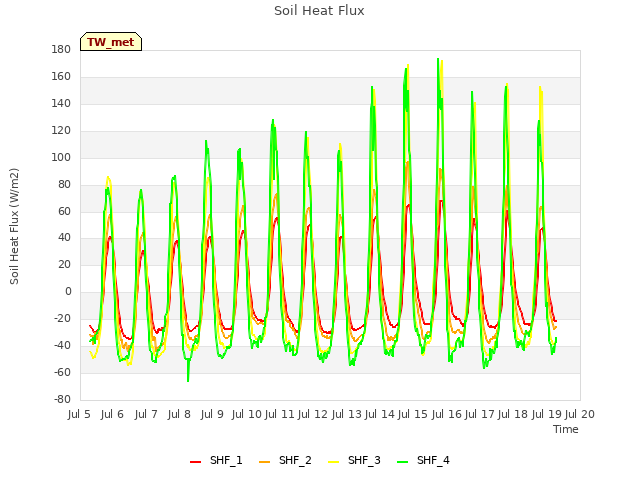Screen dimensions: 640x480
Task: Click the -20 y-axis tick label
Action: click(62, 319)
